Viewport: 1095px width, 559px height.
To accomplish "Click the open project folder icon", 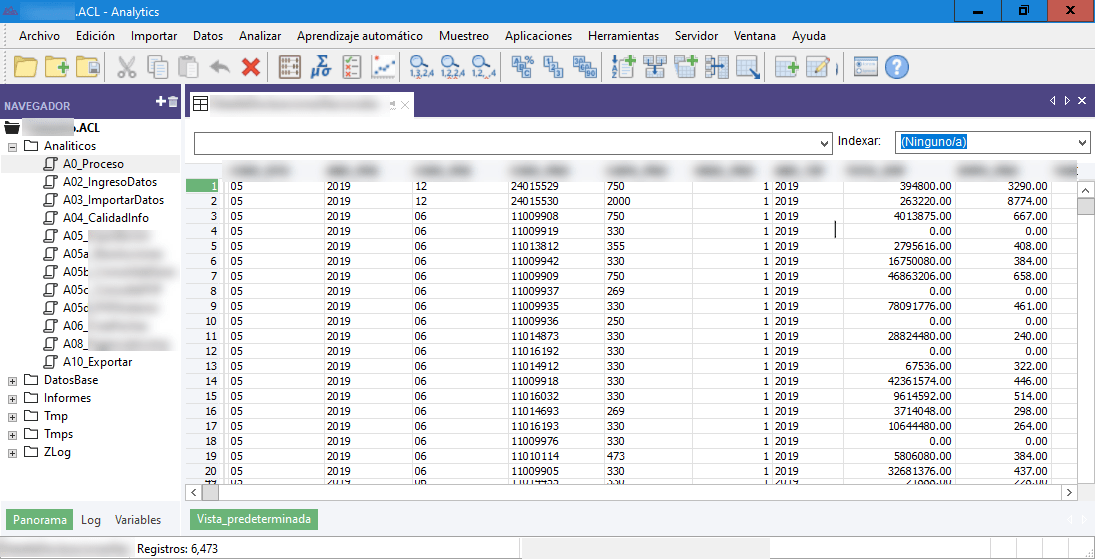I will pyautogui.click(x=26, y=66).
